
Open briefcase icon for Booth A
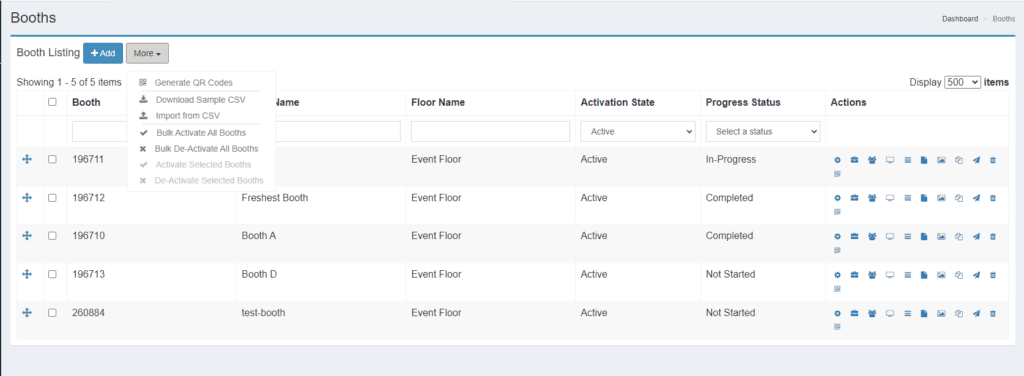[x=854, y=237]
